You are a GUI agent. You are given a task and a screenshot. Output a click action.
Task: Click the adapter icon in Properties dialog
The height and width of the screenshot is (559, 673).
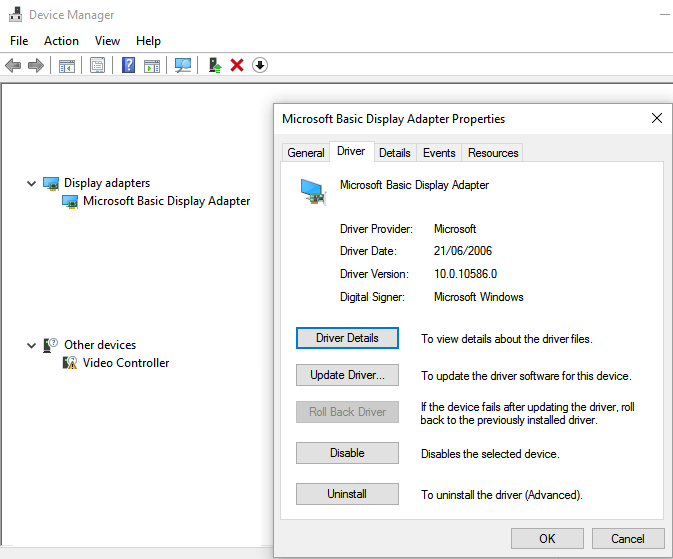[x=312, y=192]
